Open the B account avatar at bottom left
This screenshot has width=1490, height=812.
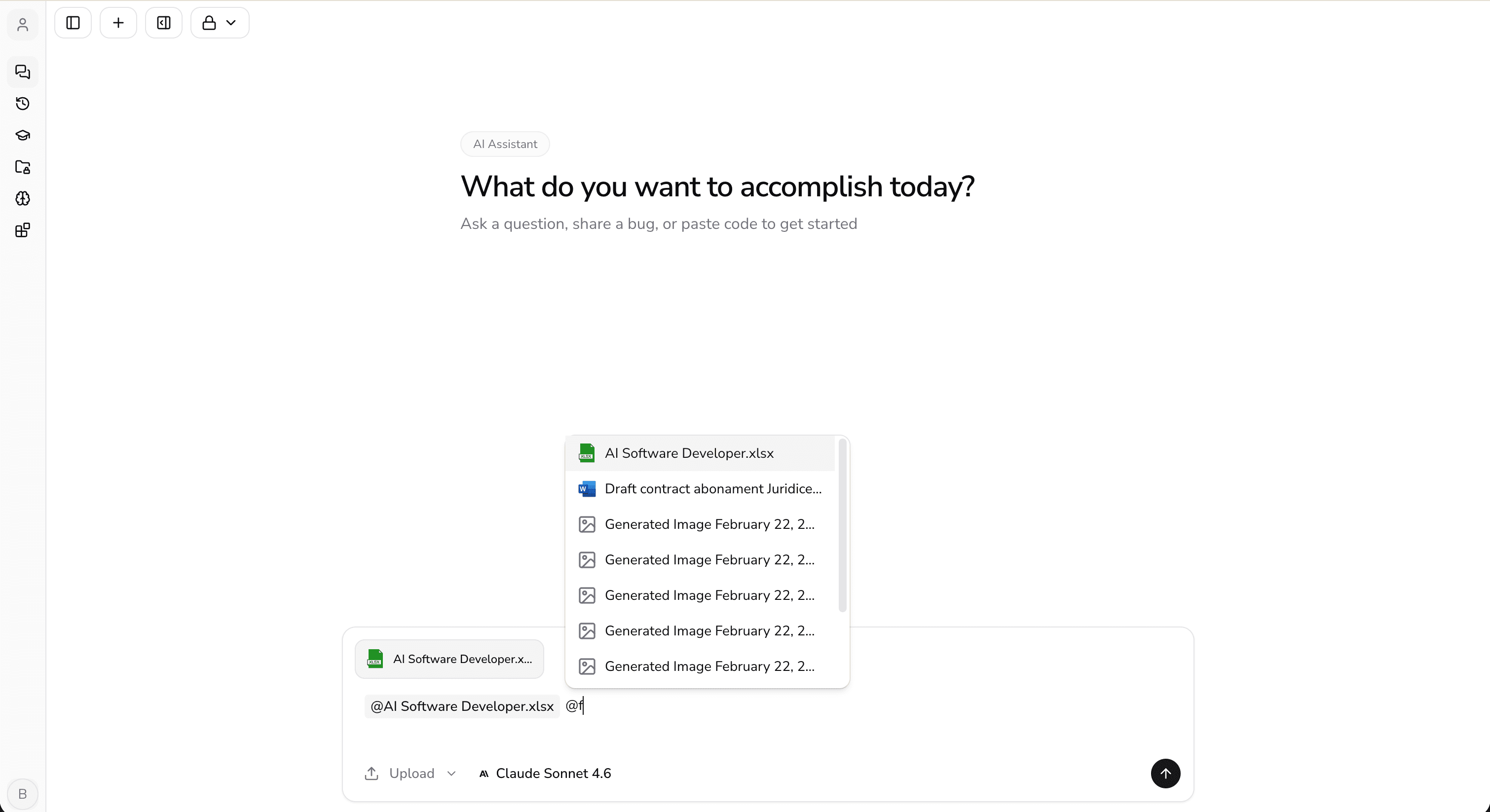pyautogui.click(x=22, y=793)
